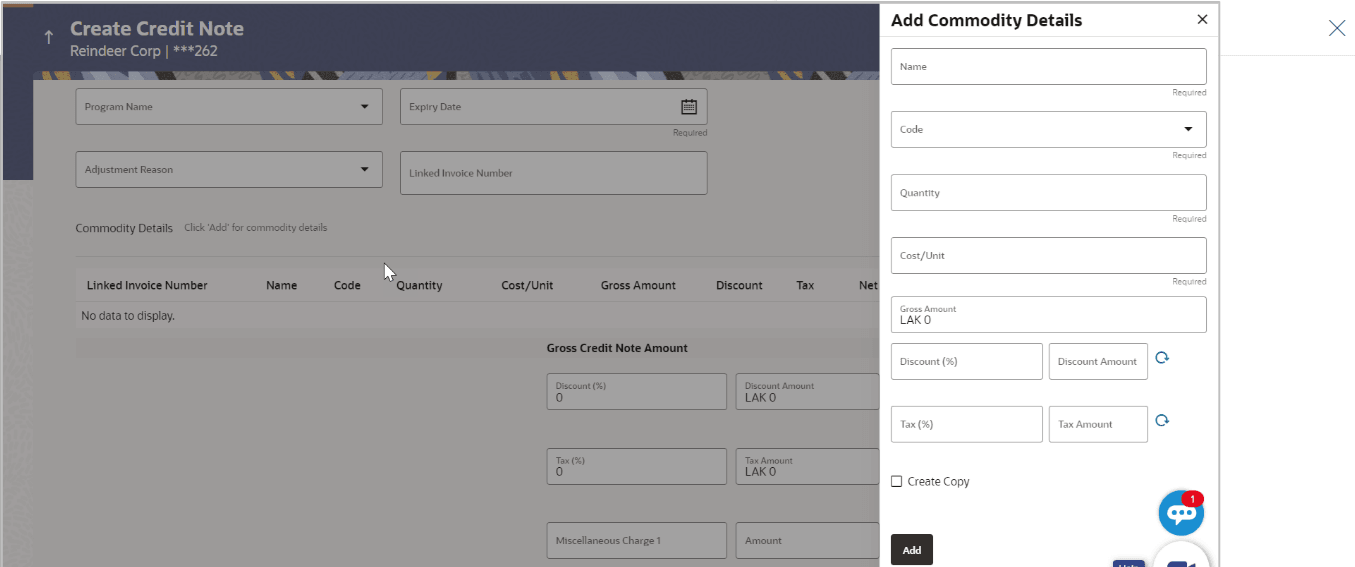Tick the Create Copy checkbox
The width and height of the screenshot is (1355, 567).
896,482
